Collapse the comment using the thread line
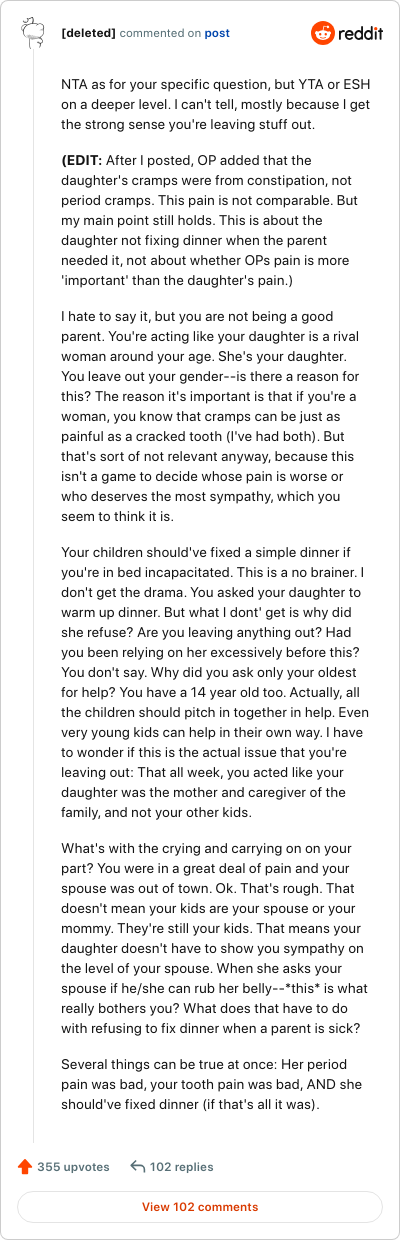 click(33, 600)
